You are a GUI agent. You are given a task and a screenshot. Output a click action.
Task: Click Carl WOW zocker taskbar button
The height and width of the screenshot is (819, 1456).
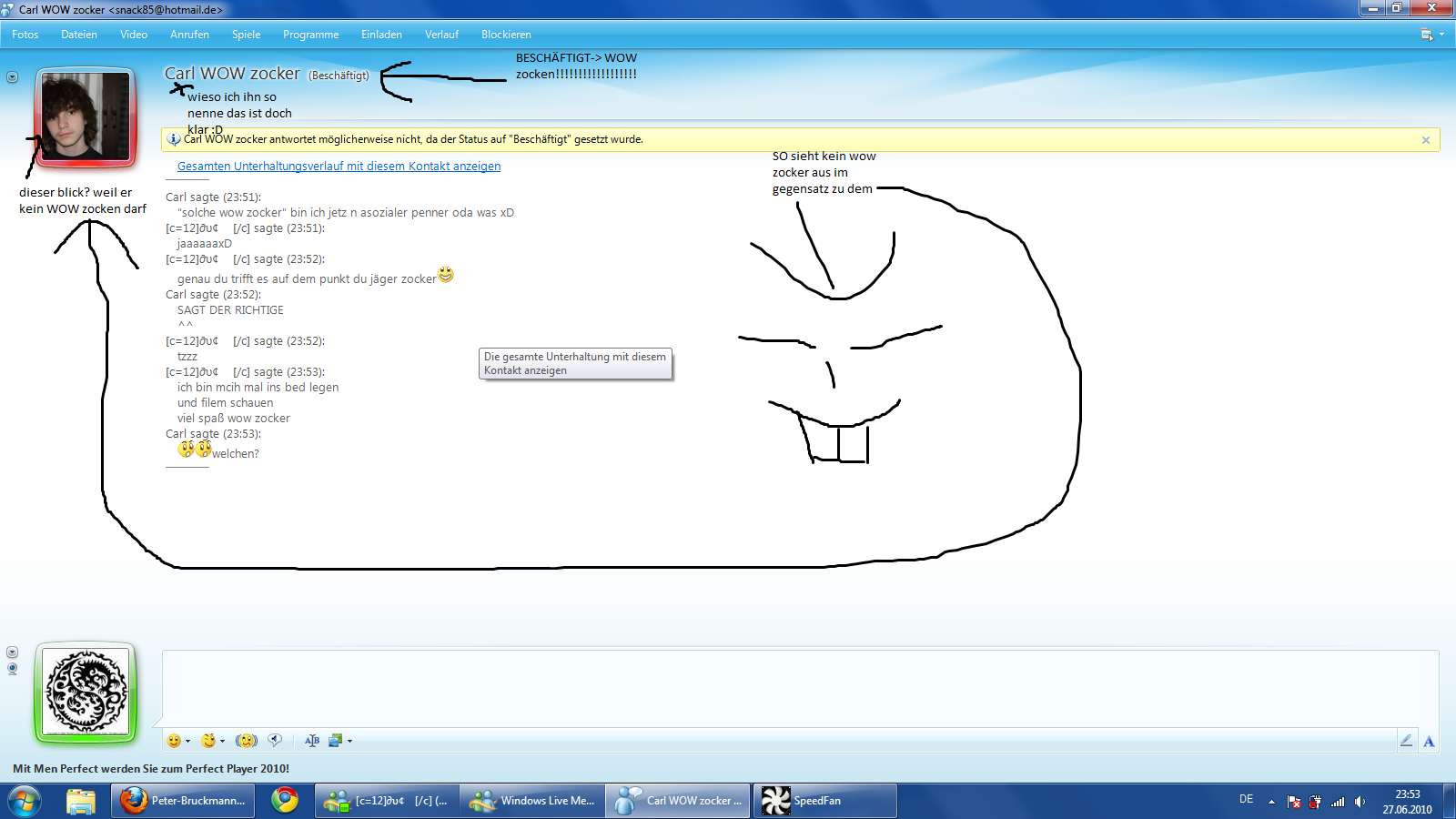pyautogui.click(x=679, y=801)
